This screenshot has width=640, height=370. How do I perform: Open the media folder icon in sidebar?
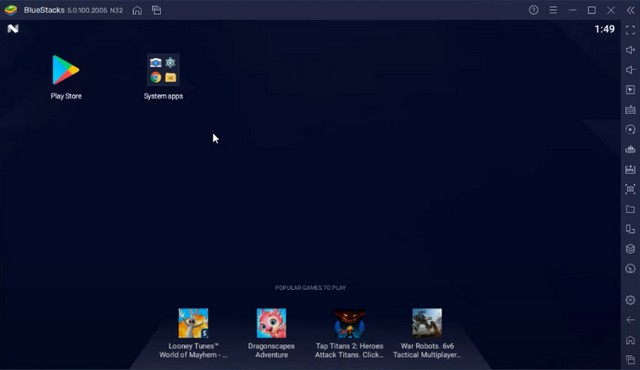[x=630, y=209]
